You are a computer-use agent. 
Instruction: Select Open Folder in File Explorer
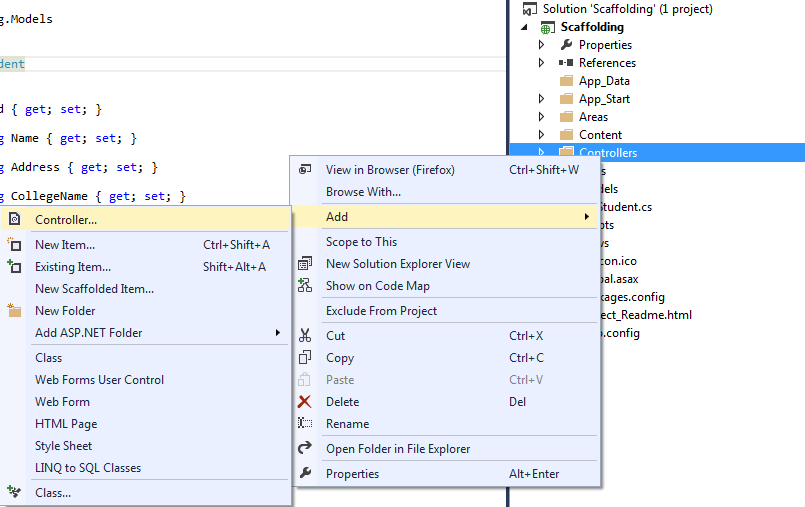click(x=397, y=449)
